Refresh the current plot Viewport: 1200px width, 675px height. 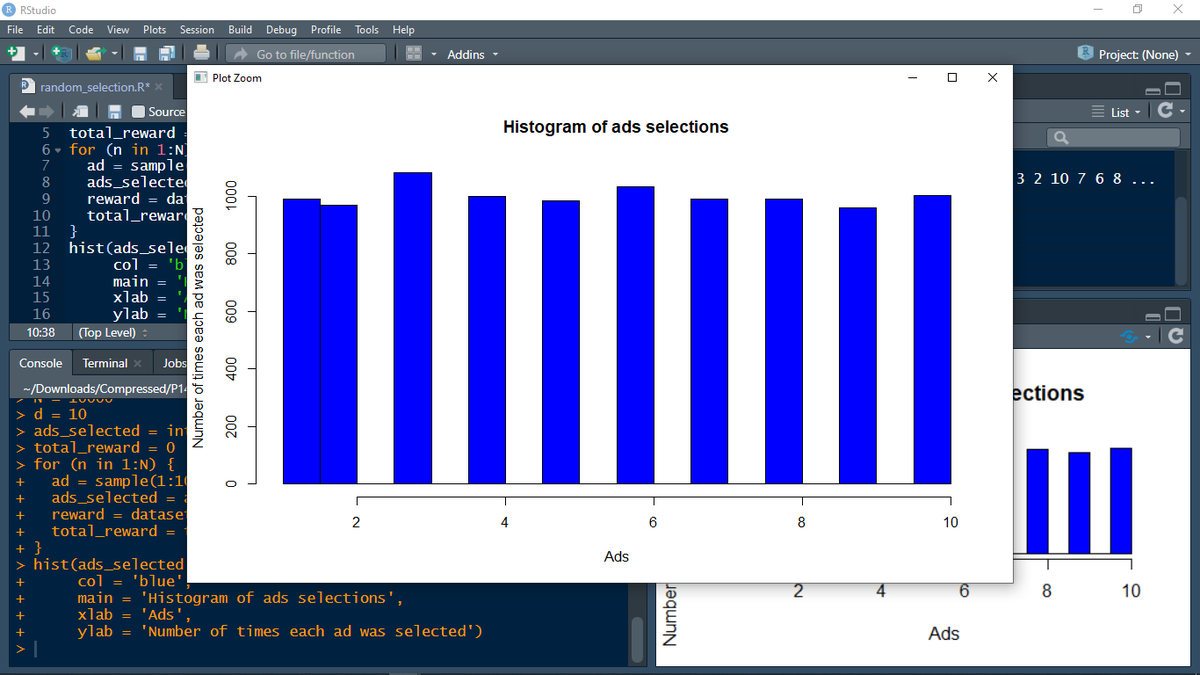click(1174, 337)
